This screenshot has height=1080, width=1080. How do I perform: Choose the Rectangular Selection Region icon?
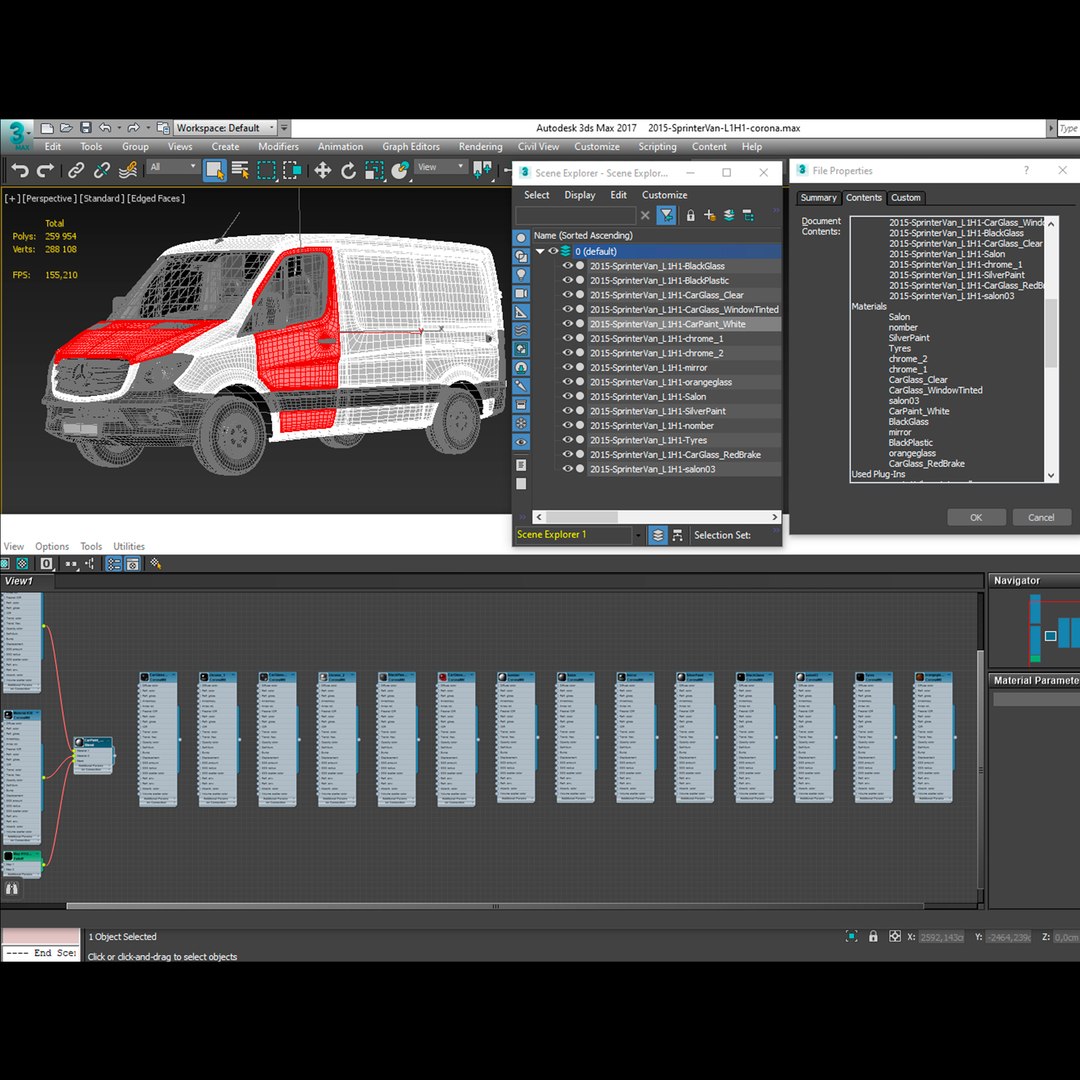click(267, 170)
